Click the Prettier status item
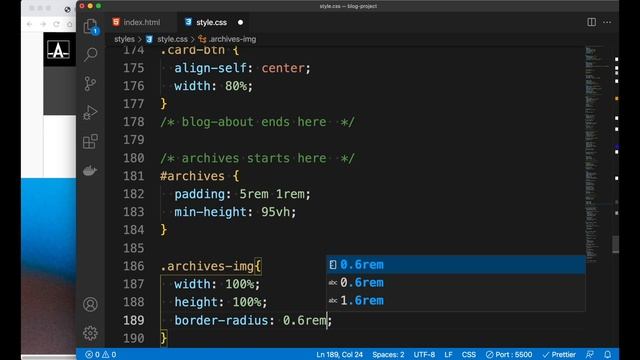Viewport: 640px width, 360px height. click(x=559, y=354)
